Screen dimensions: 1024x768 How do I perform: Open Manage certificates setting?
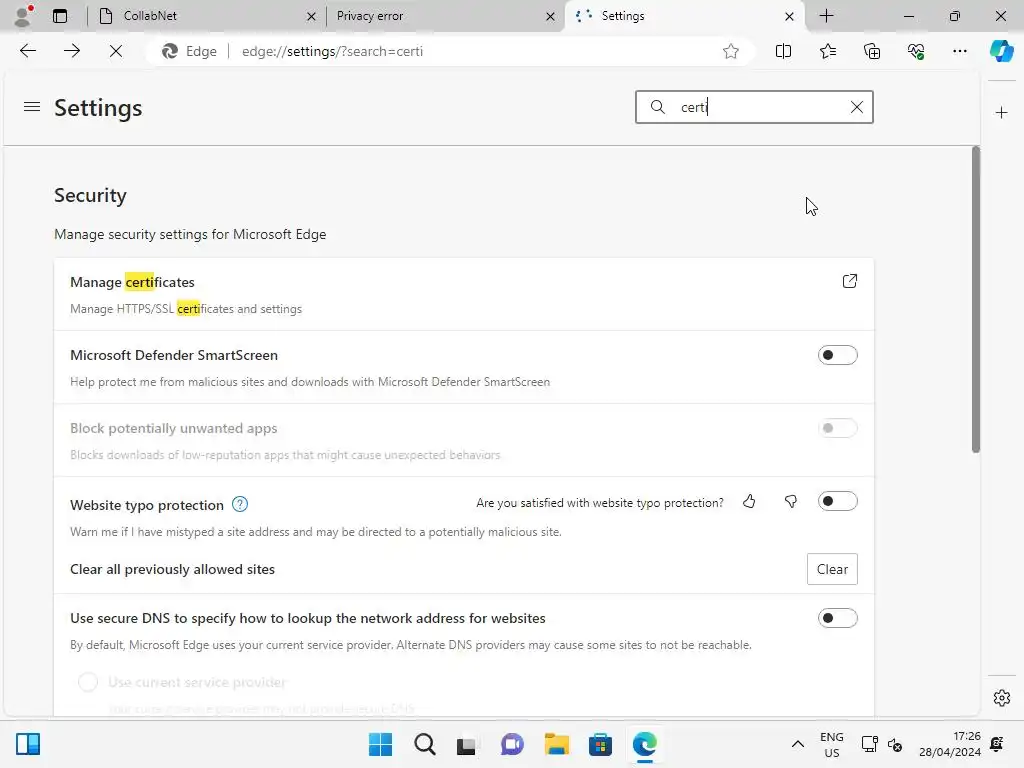coord(464,295)
